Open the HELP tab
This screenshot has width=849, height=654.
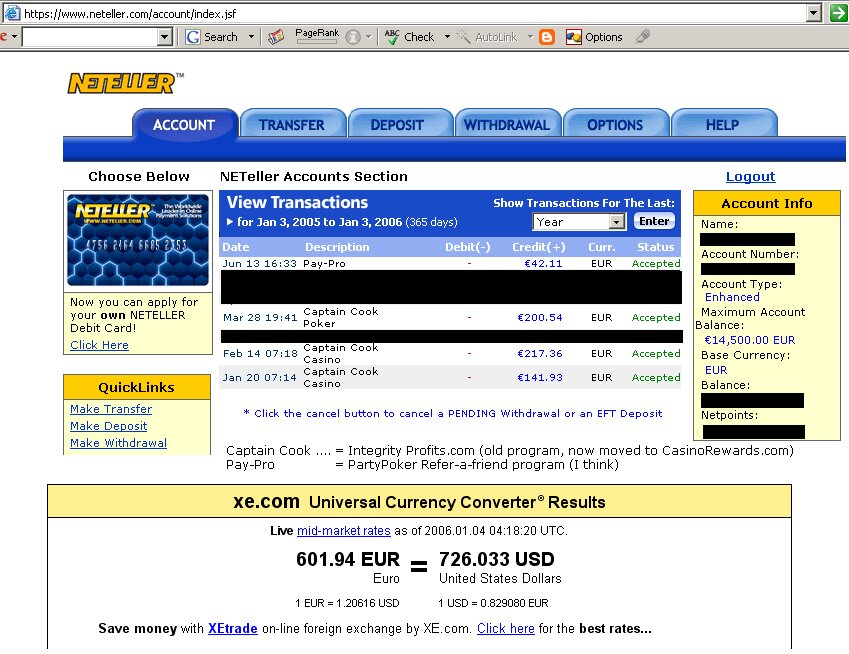(722, 125)
